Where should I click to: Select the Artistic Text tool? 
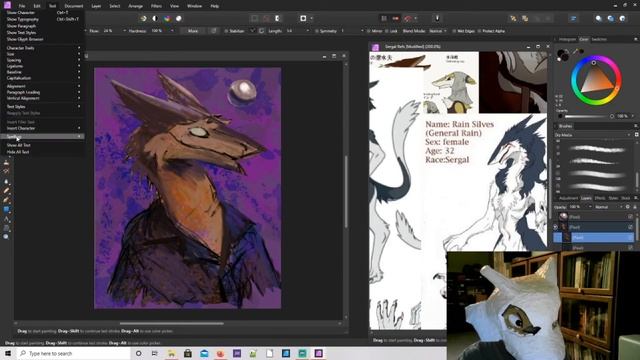(x=6, y=219)
